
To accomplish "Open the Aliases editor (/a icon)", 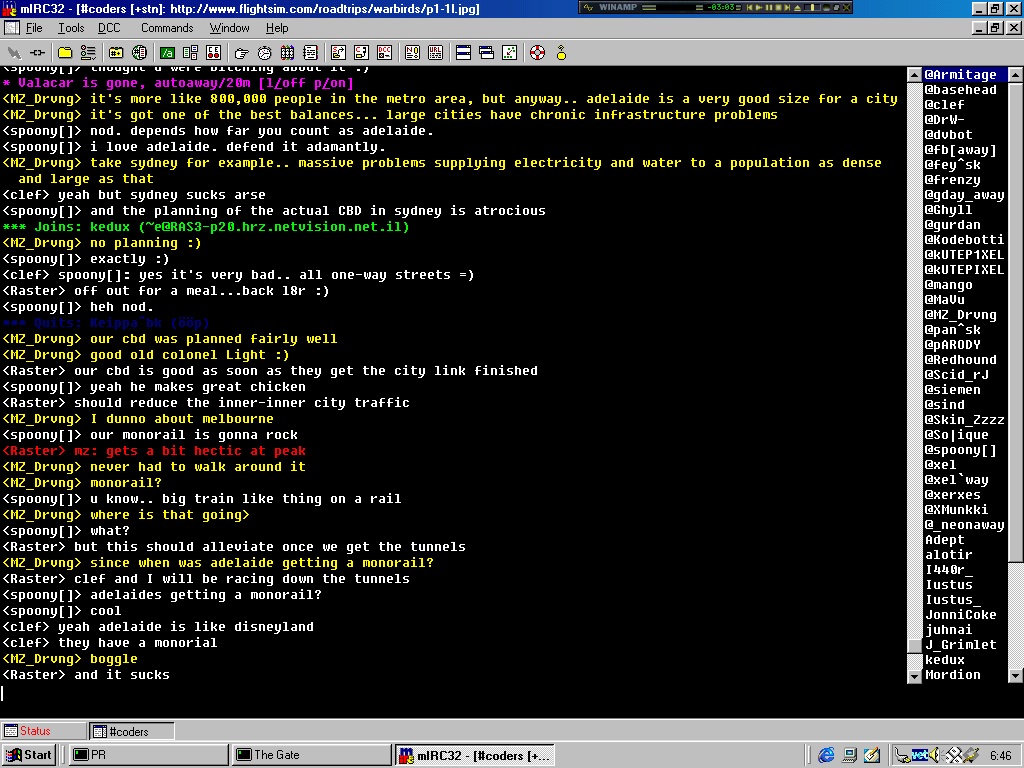I will [x=166, y=52].
